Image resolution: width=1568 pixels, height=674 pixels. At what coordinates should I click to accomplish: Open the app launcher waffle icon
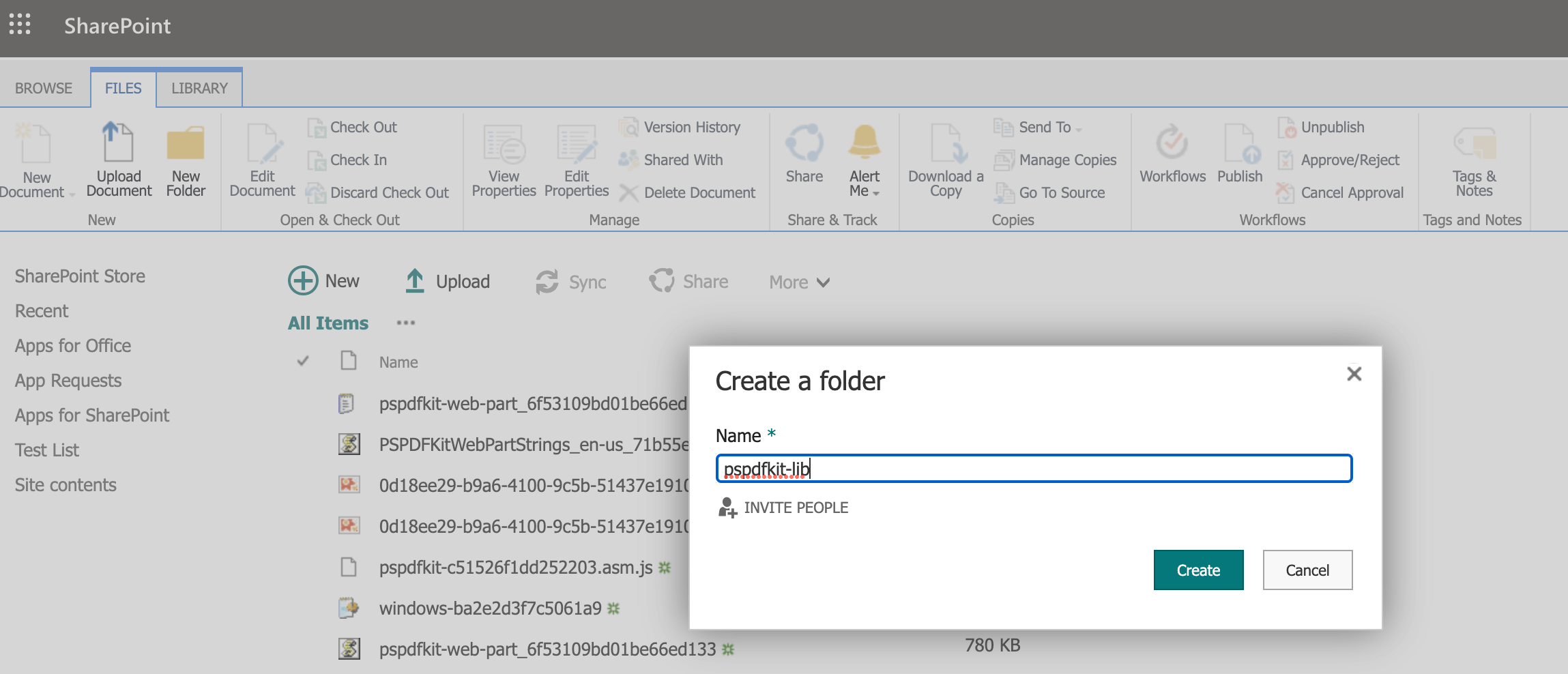coord(20,25)
